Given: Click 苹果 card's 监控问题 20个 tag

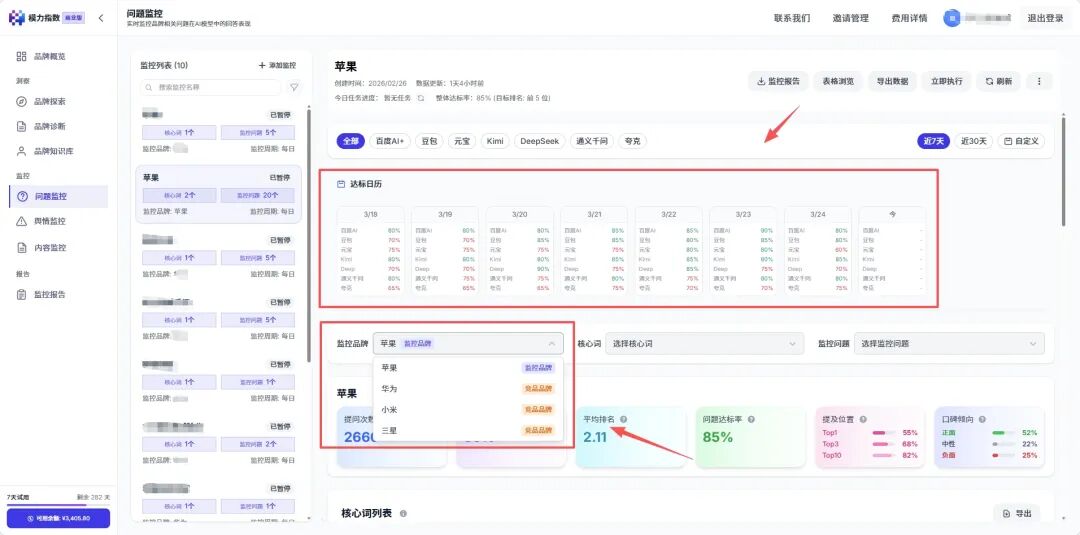Looking at the screenshot, I should [x=258, y=196].
